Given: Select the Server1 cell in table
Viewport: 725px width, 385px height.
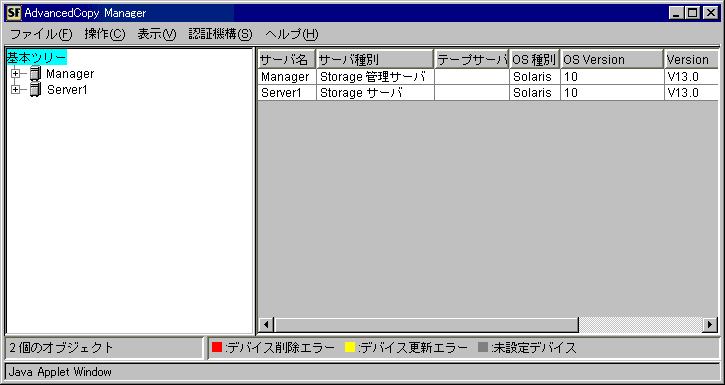Looking at the screenshot, I should coord(287,92).
